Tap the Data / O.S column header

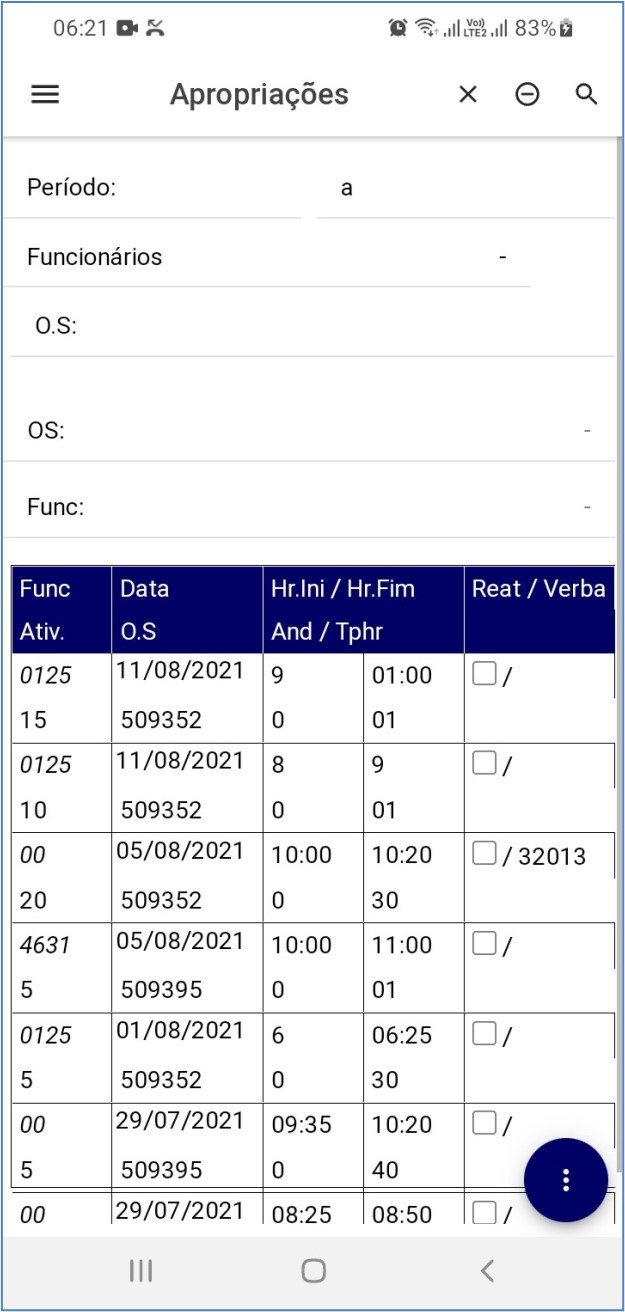click(x=187, y=610)
